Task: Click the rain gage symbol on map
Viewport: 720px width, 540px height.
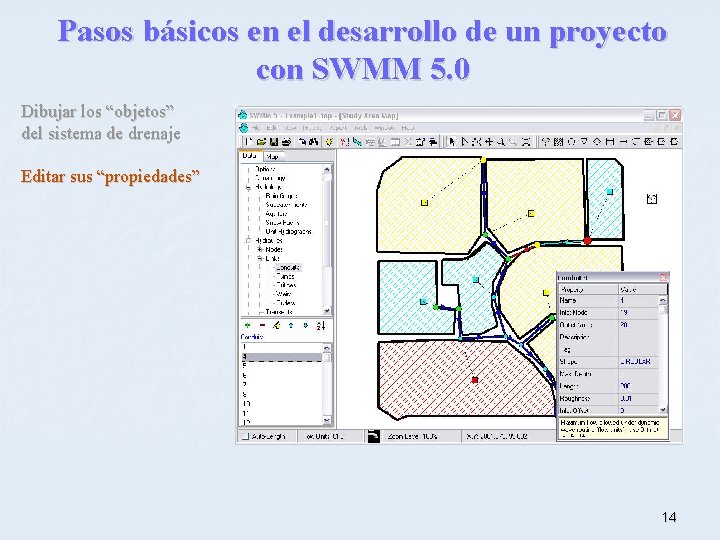Action: tap(652, 199)
